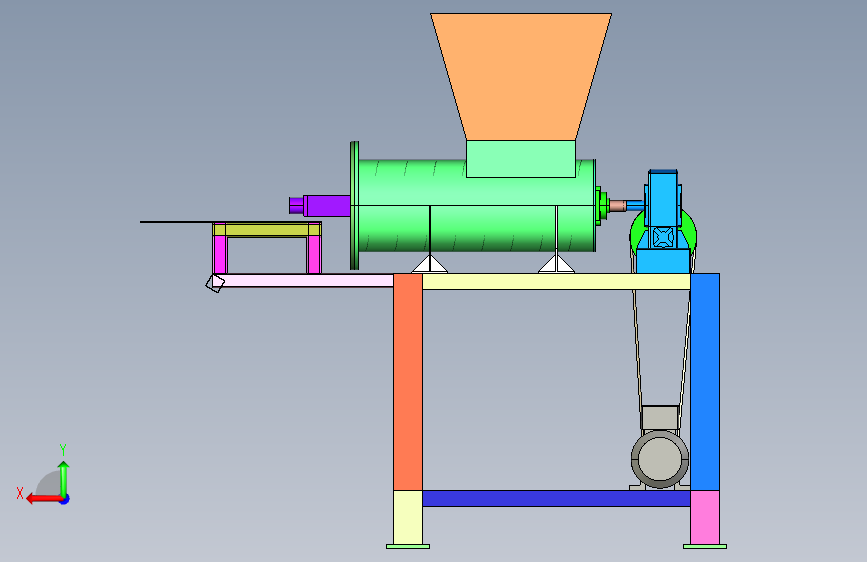
Task: Click the blue Z axis dot on triad
Action: click(x=65, y=499)
